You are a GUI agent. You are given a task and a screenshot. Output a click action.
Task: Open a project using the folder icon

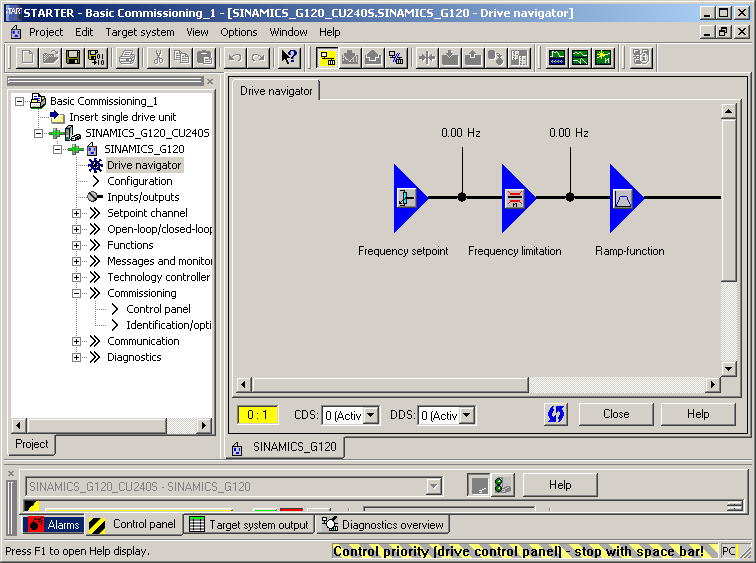(x=51, y=58)
